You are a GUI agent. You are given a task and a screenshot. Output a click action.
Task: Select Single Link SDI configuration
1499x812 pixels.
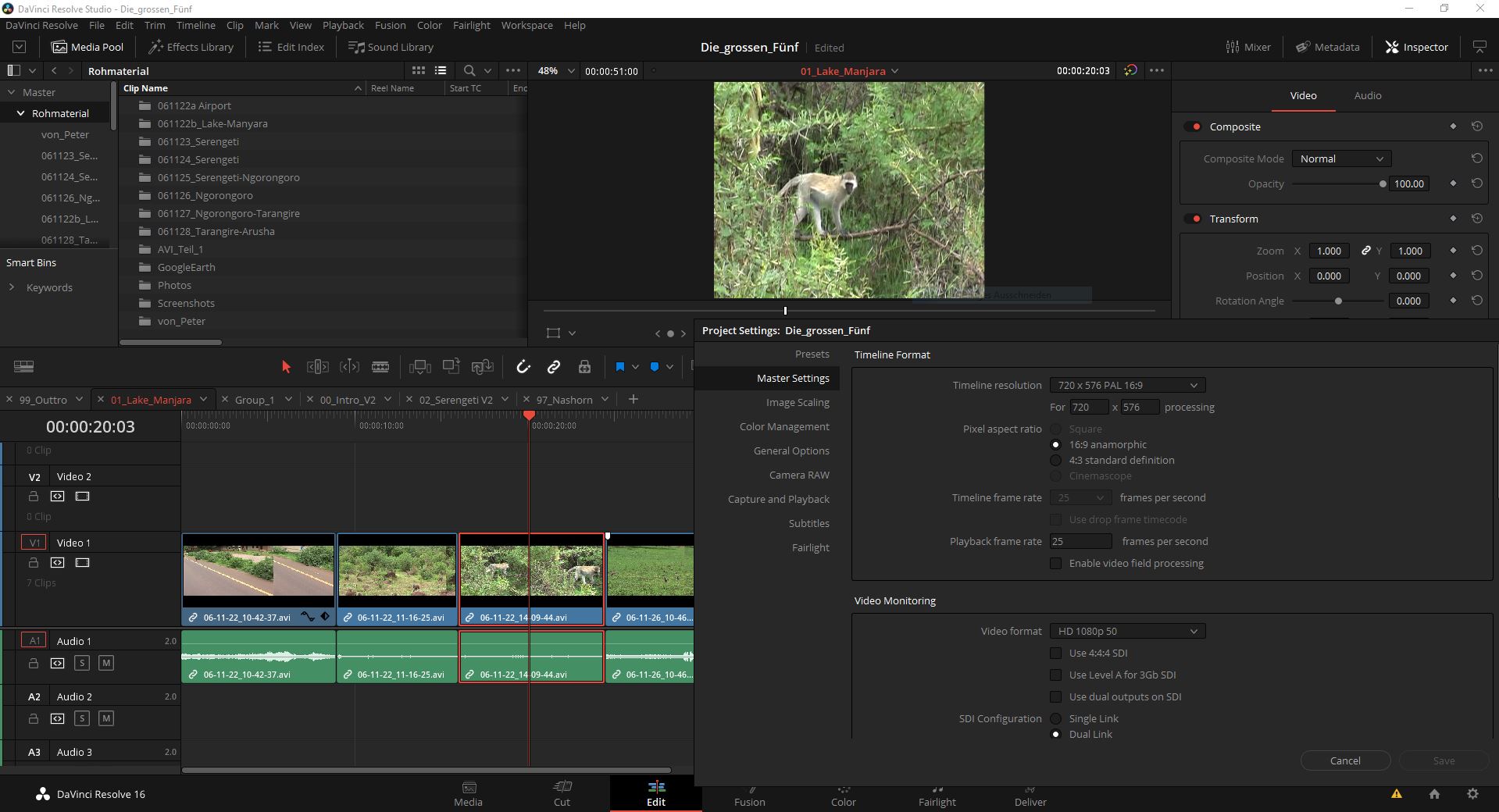point(1055,718)
